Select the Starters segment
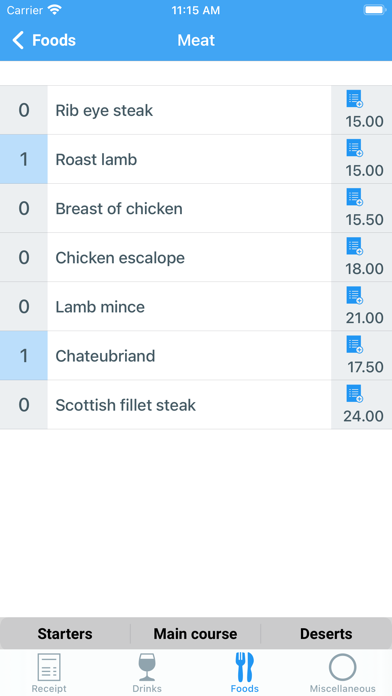392x696 pixels. coord(65,634)
